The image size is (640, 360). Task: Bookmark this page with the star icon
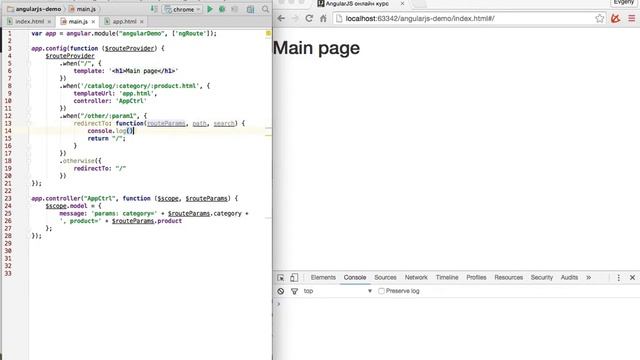tap(600, 18)
